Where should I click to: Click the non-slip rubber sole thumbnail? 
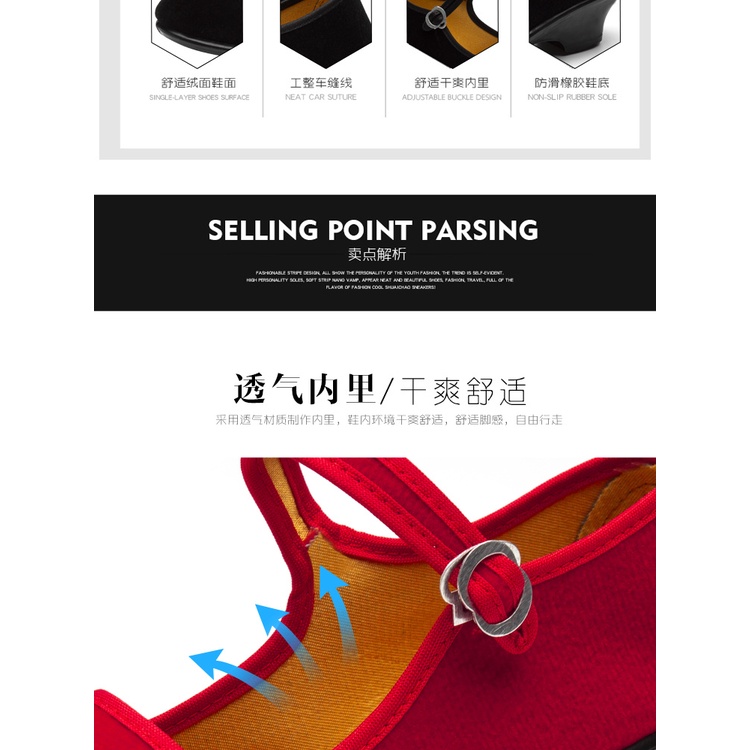pos(574,32)
